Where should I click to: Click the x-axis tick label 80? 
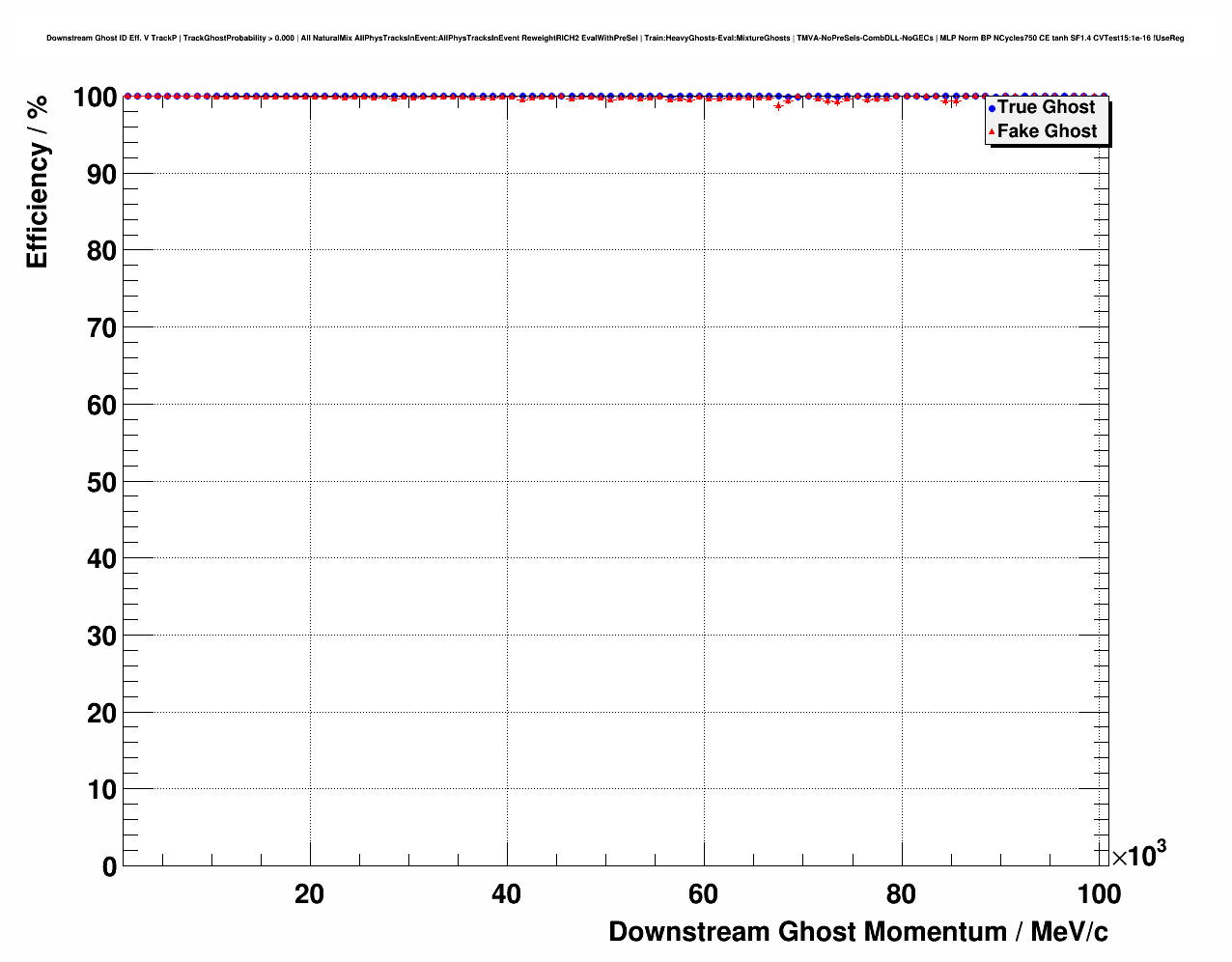coord(901,894)
